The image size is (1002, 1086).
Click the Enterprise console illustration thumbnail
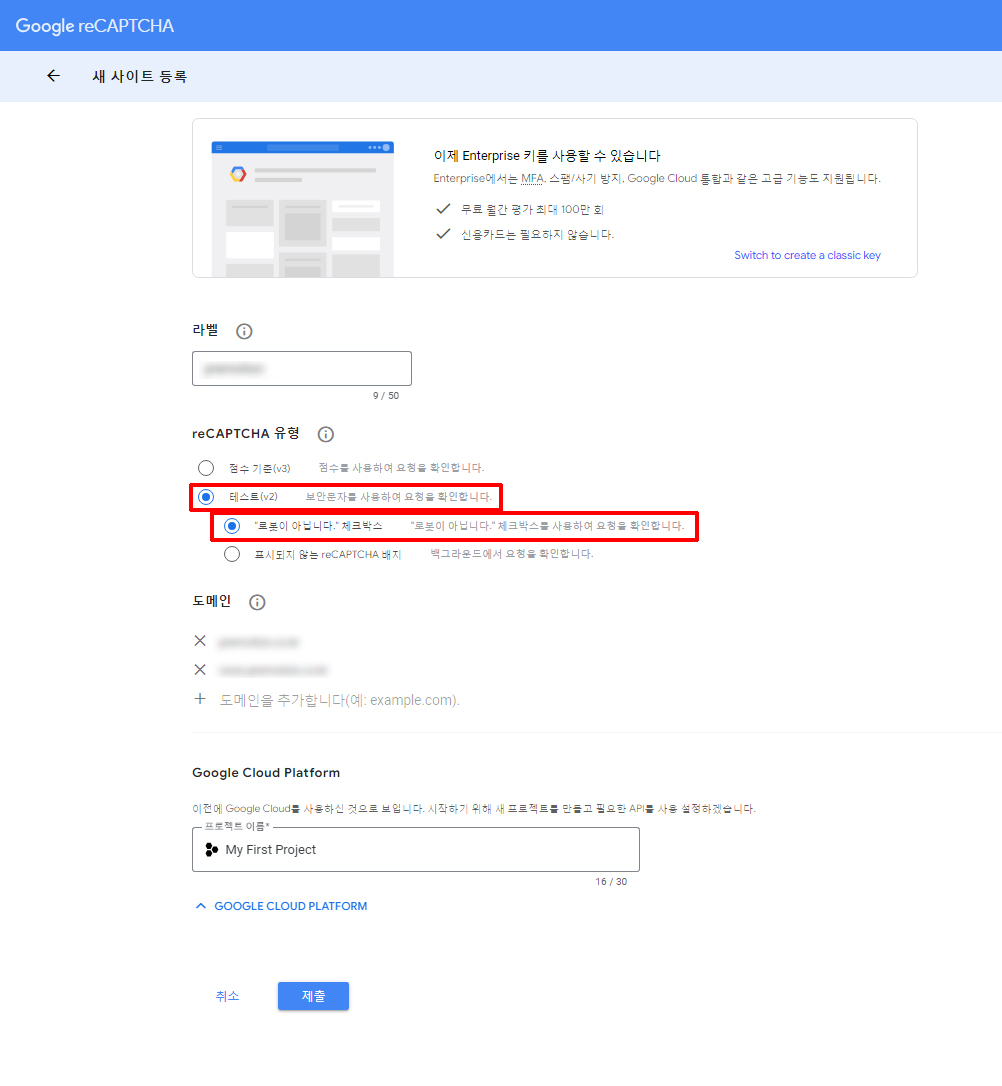(303, 209)
